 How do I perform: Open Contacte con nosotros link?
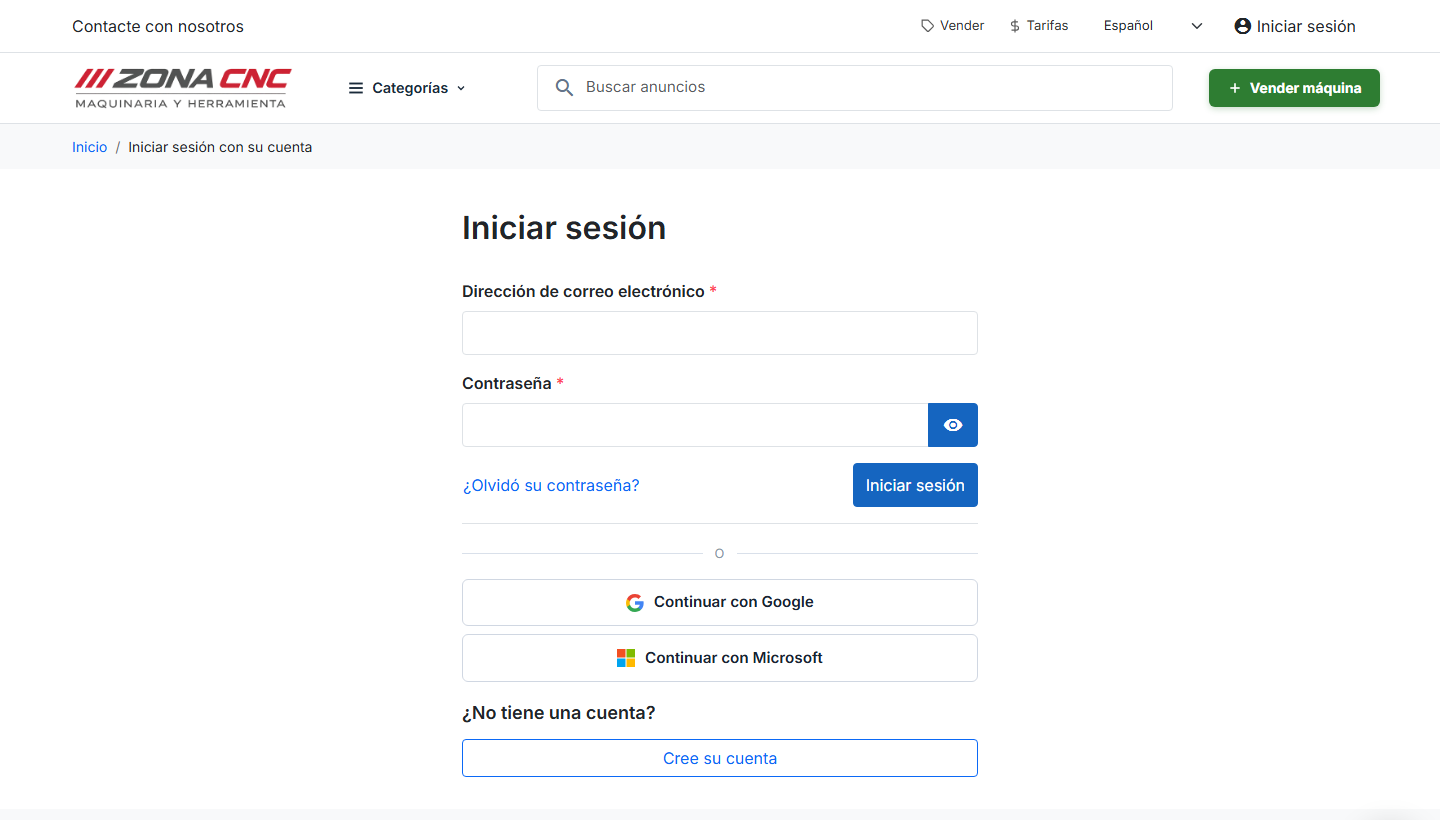158,26
